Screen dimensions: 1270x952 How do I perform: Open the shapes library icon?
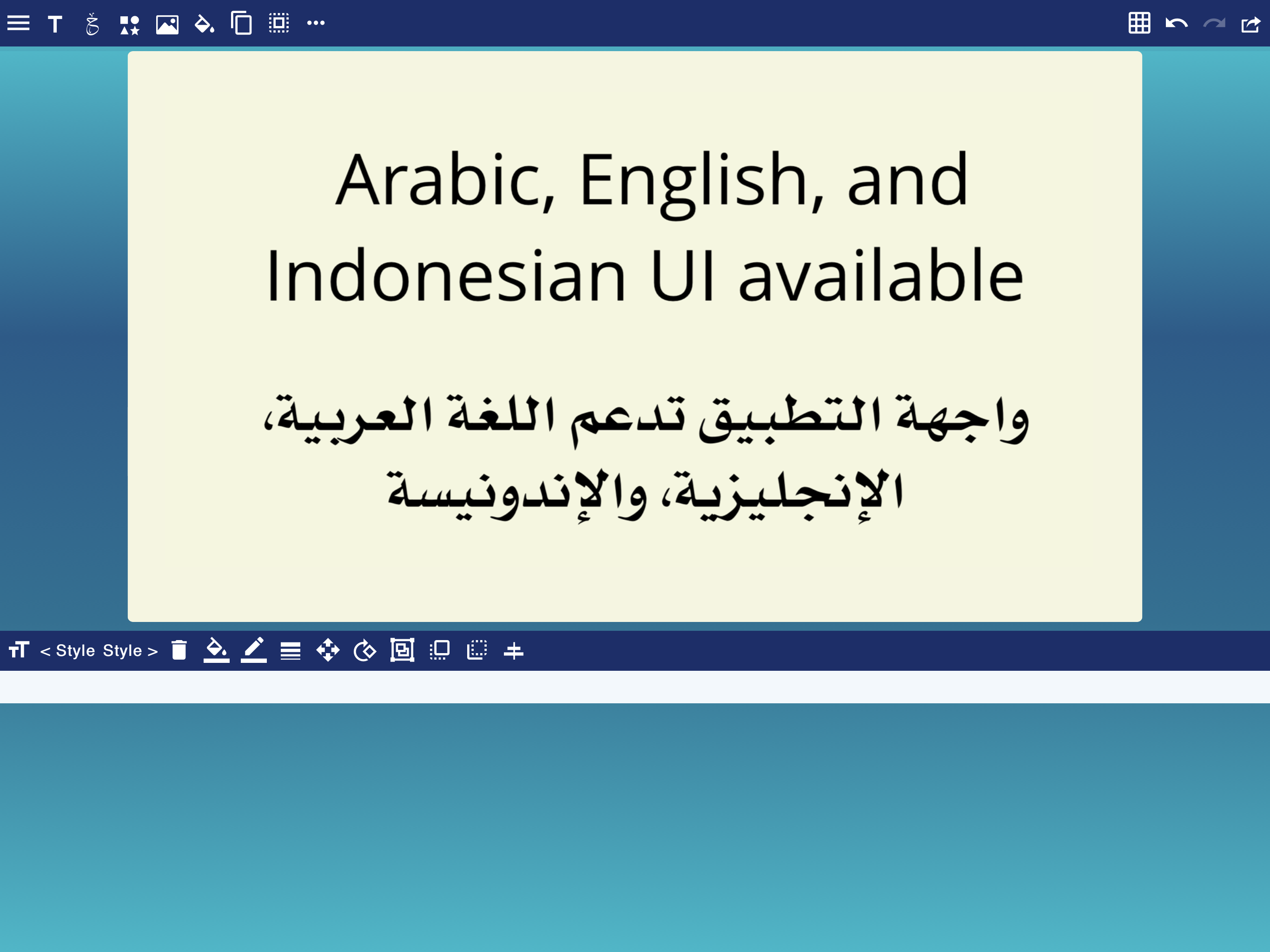[x=129, y=25]
